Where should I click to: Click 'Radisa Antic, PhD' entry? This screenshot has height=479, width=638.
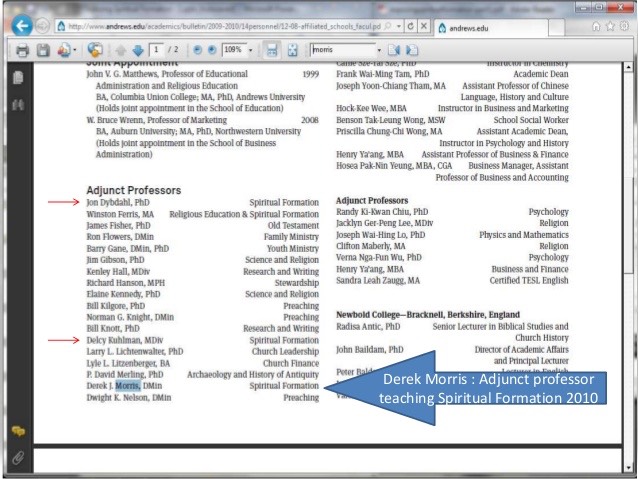coord(368,326)
